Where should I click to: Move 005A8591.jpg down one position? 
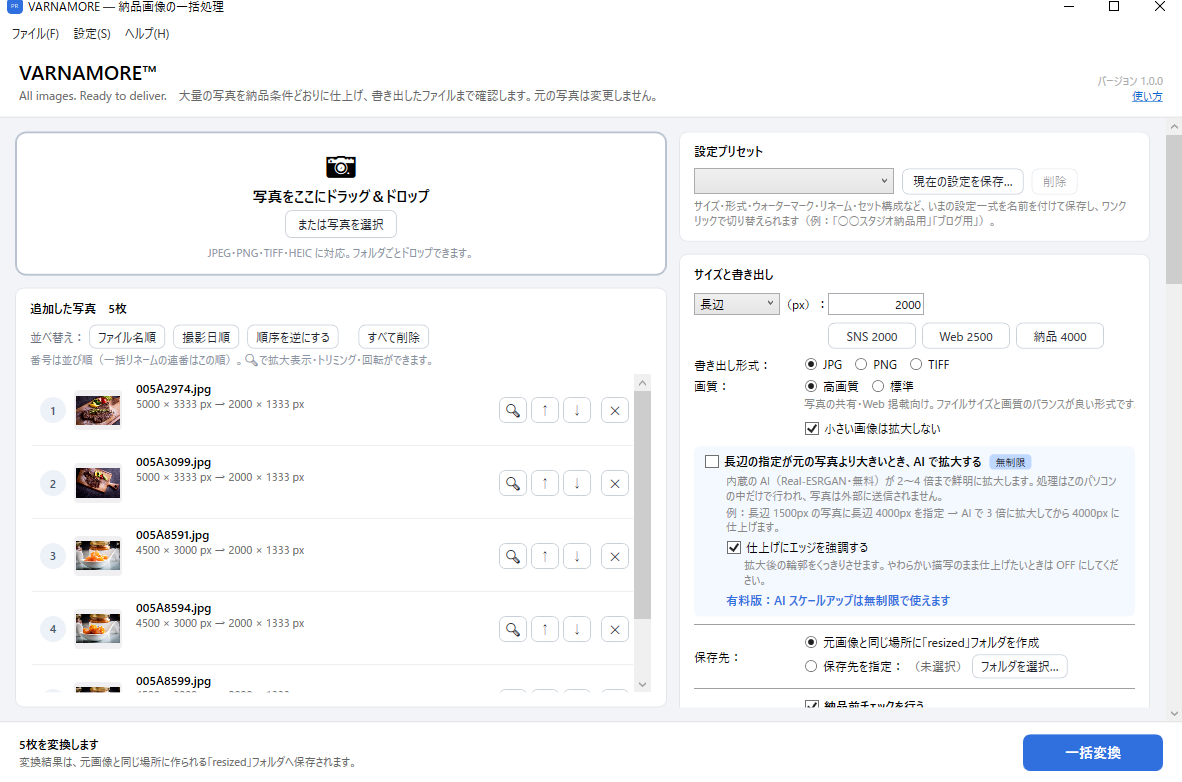(577, 557)
